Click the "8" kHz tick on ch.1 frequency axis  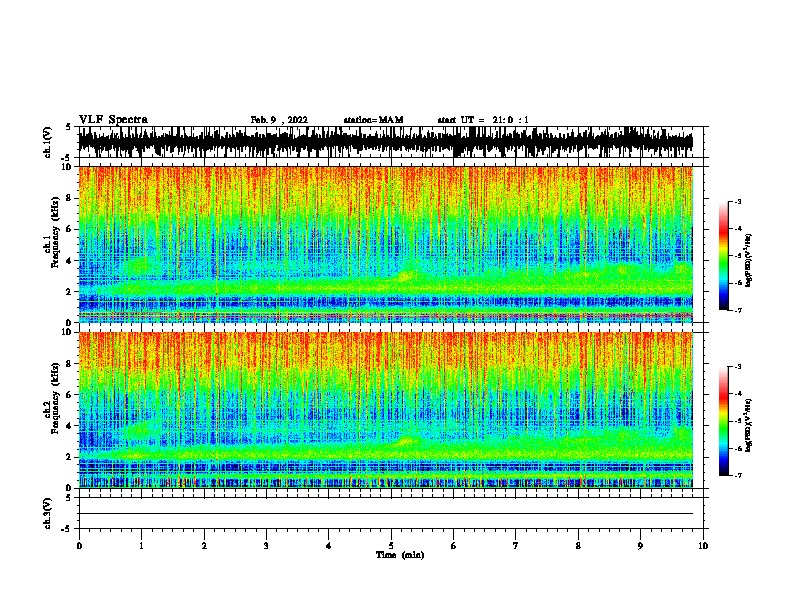coord(70,198)
